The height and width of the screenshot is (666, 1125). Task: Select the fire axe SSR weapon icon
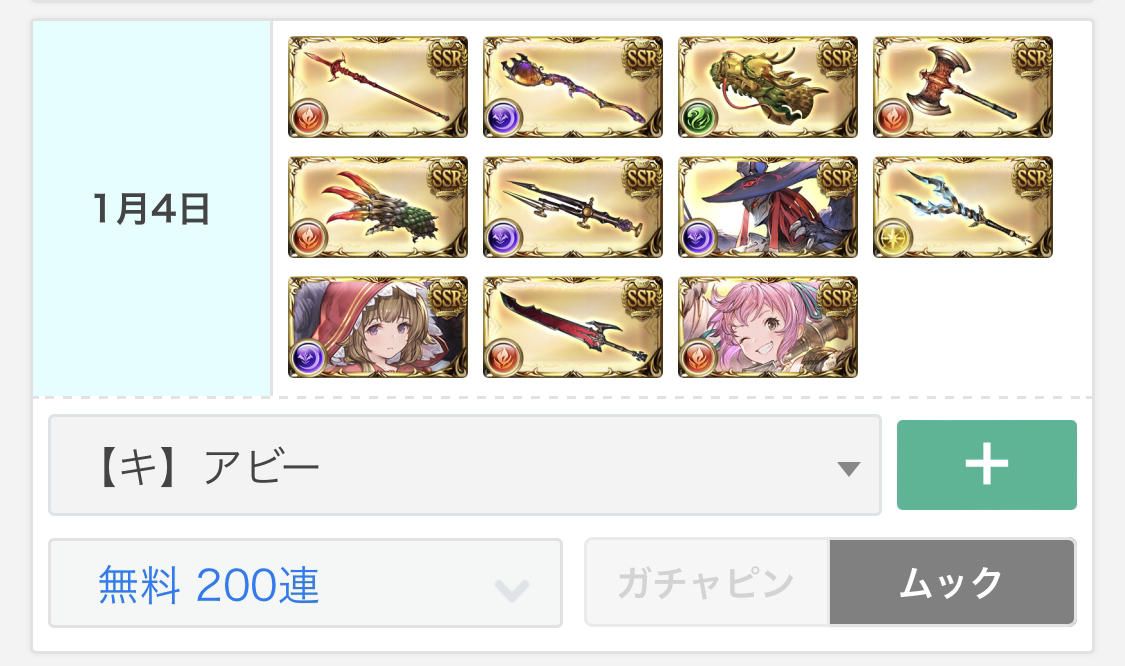963,87
